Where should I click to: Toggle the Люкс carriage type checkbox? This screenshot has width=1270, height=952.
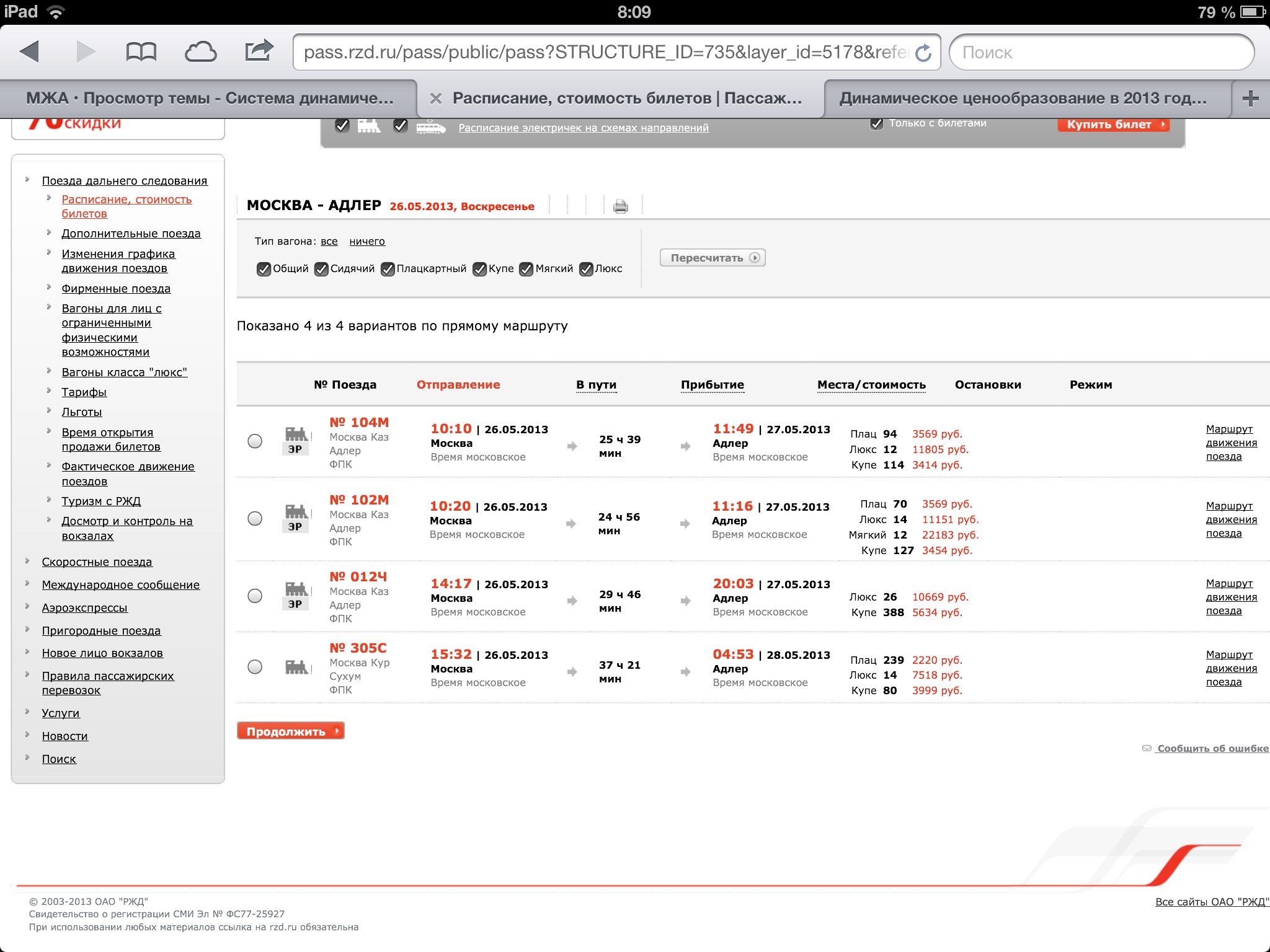tap(586, 269)
